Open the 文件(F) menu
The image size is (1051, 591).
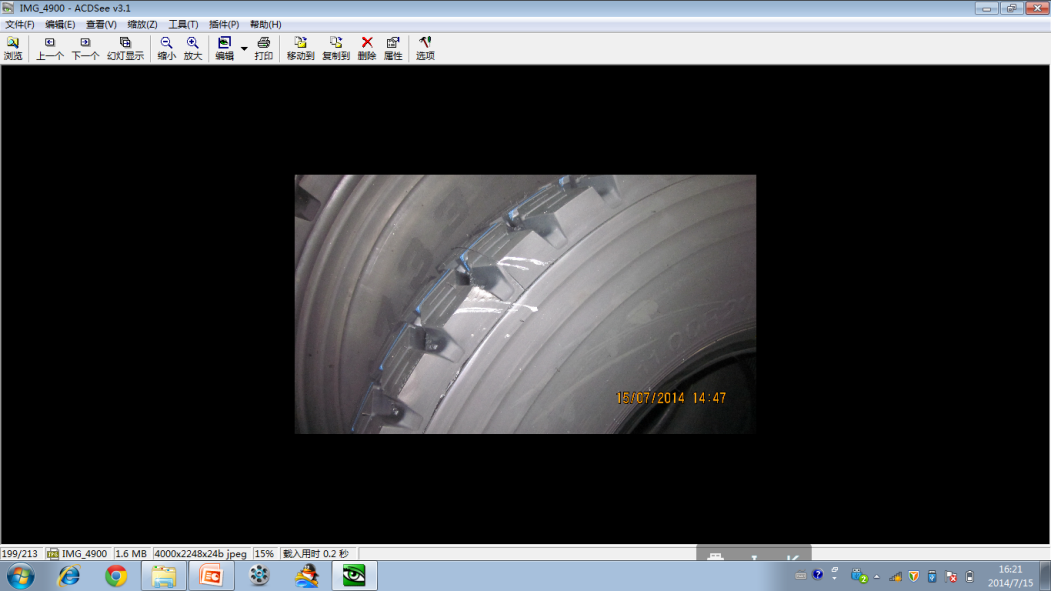pyautogui.click(x=20, y=24)
